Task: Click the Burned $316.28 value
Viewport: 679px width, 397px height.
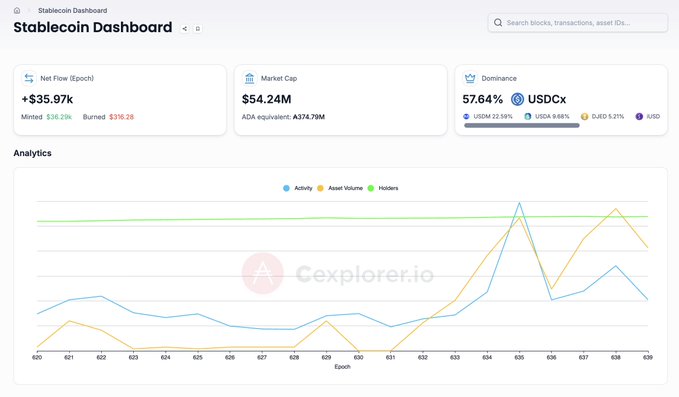Action: tap(121, 117)
